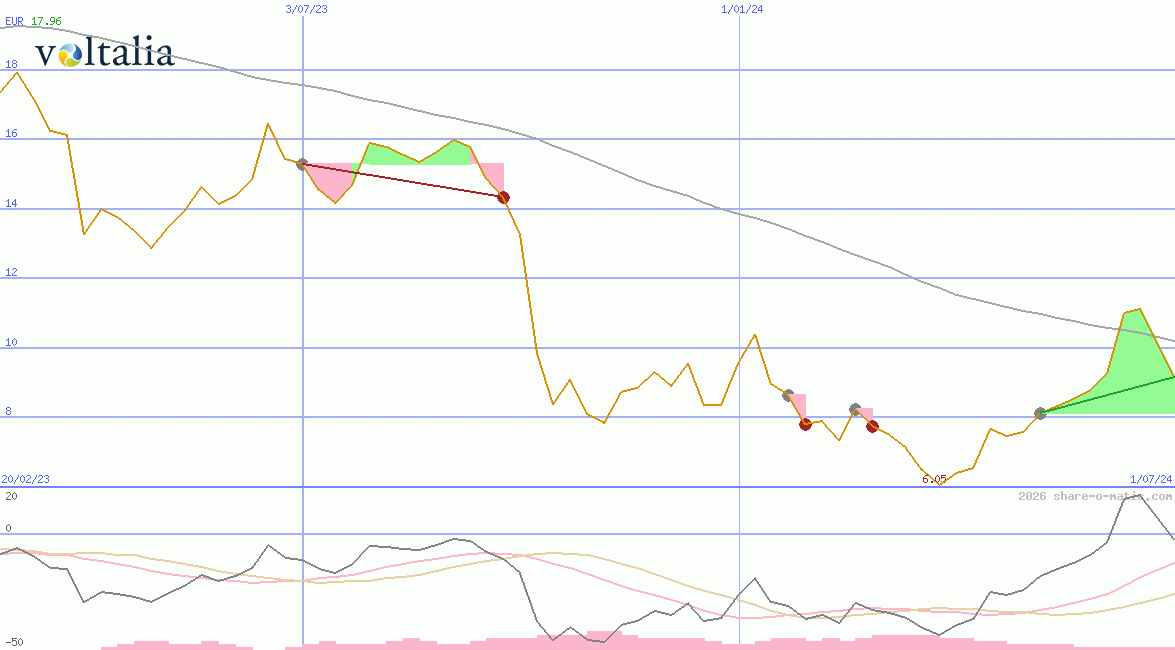
Task: Click the red marker ending the dark red trendline
Action: pos(504,197)
